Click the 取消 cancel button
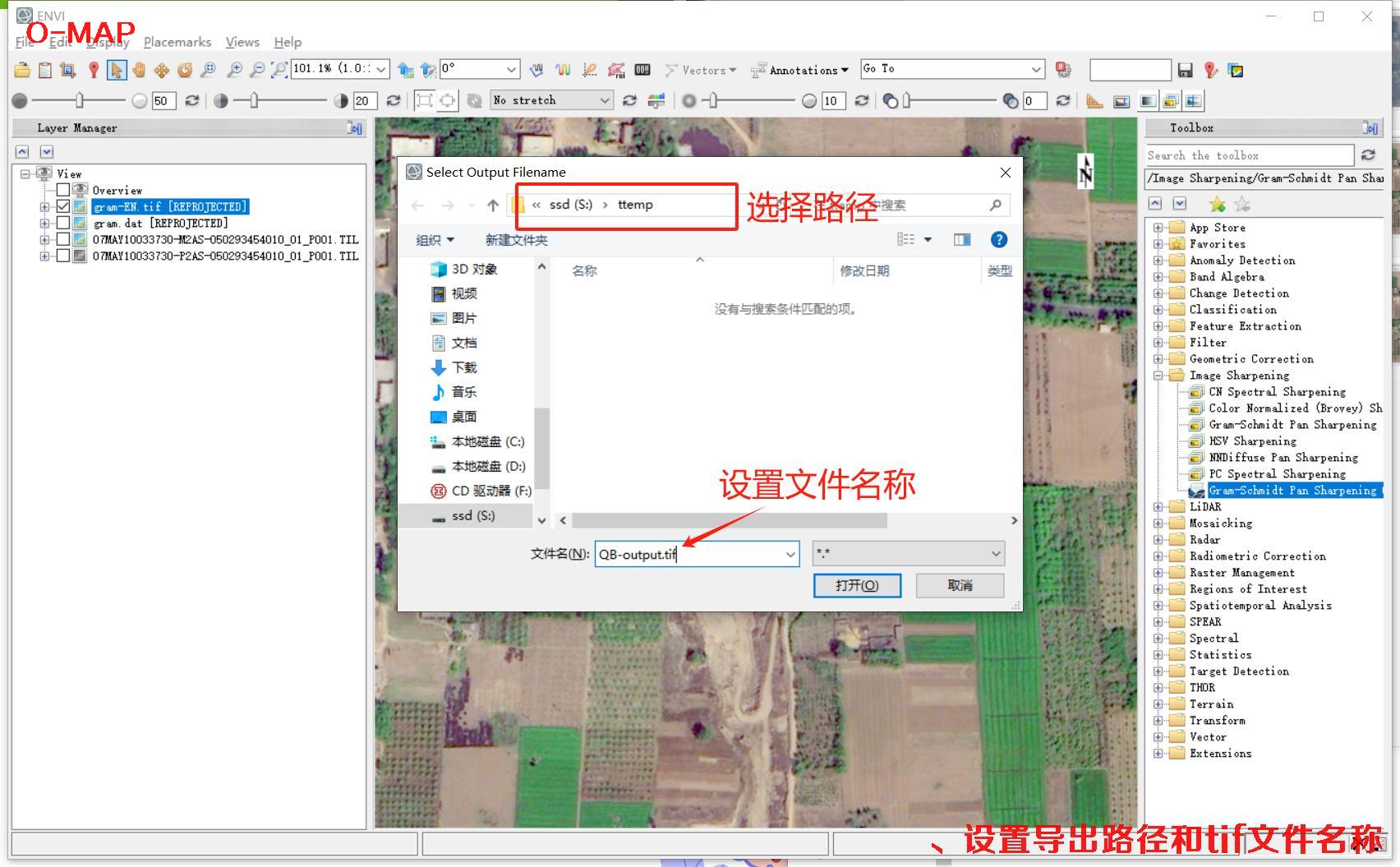The image size is (1400, 867). point(959,585)
